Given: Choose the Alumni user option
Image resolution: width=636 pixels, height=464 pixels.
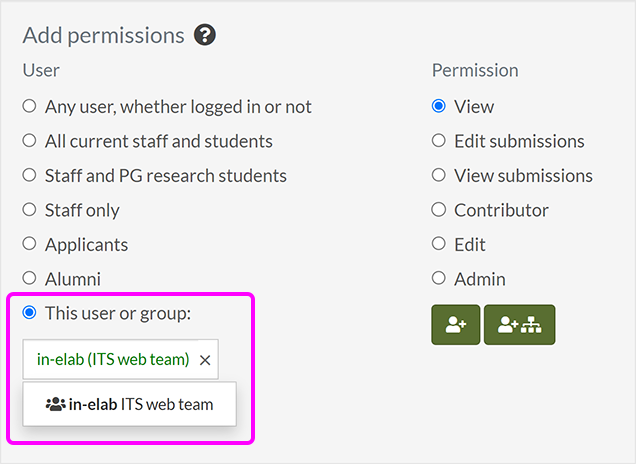Looking at the screenshot, I should tap(29, 279).
